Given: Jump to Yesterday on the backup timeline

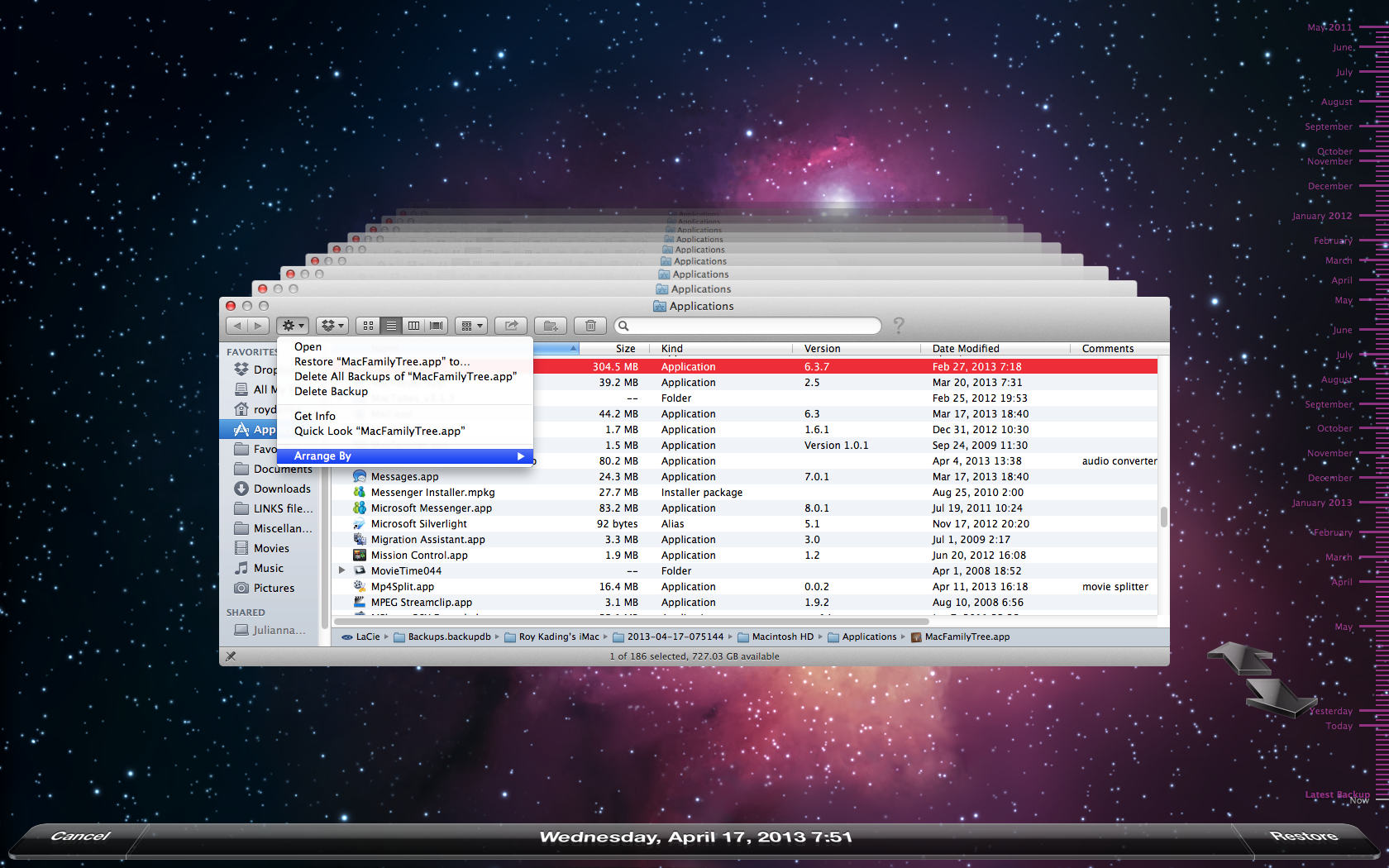Looking at the screenshot, I should tap(1331, 712).
